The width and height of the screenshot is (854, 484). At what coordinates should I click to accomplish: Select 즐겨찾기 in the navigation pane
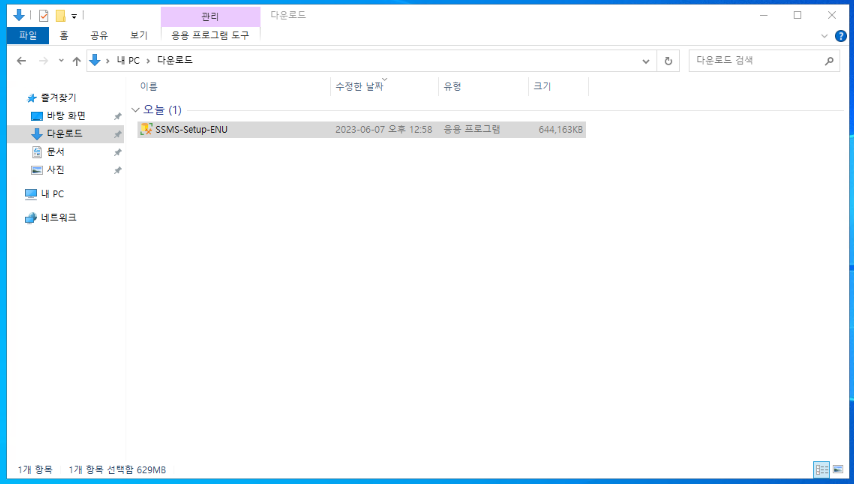[x=58, y=98]
